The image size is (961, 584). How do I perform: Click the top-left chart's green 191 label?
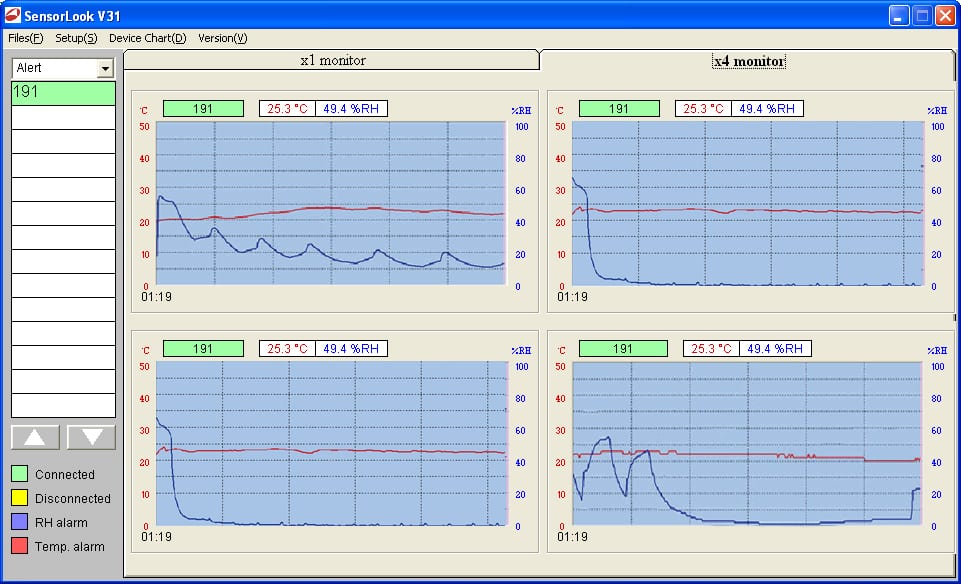pyautogui.click(x=203, y=108)
